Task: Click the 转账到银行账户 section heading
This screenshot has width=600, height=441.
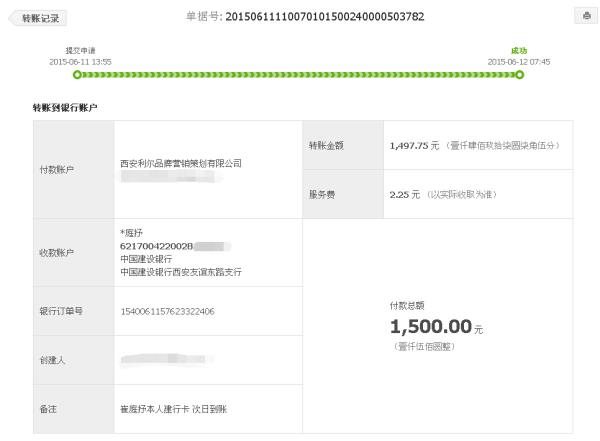Action: [x=65, y=108]
